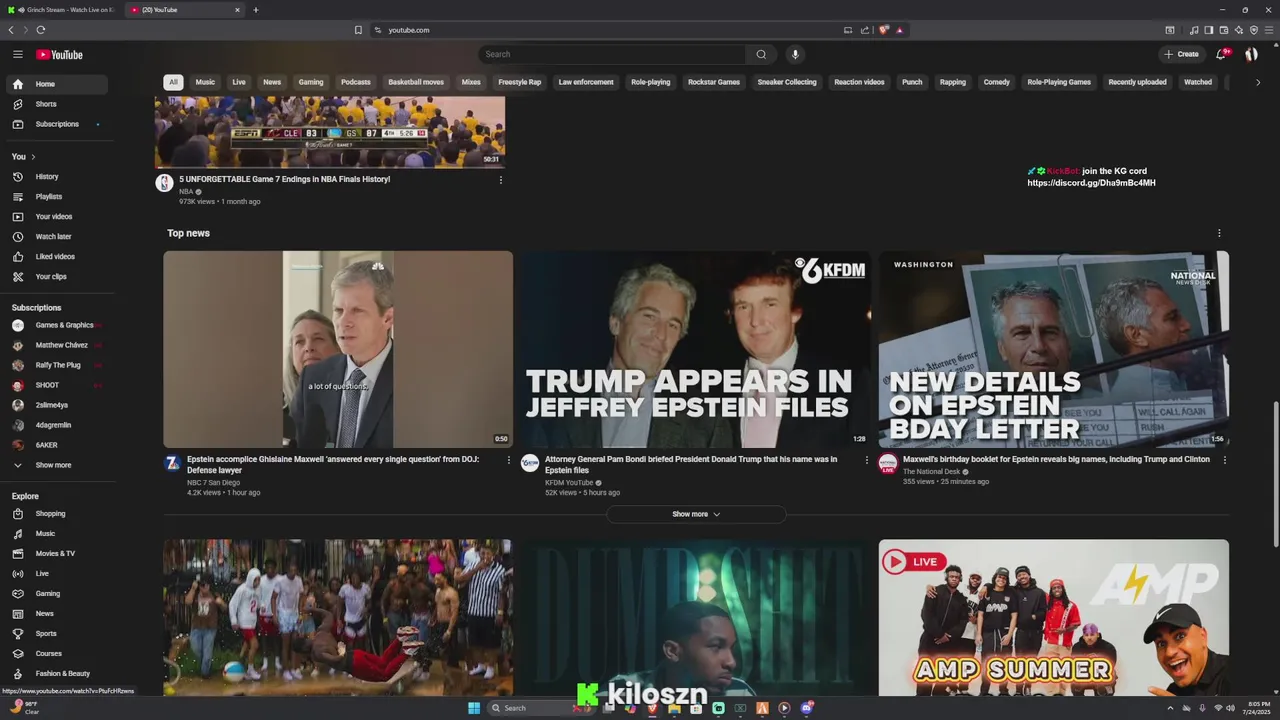
Task: Open the account avatar menu
Action: 1251,54
